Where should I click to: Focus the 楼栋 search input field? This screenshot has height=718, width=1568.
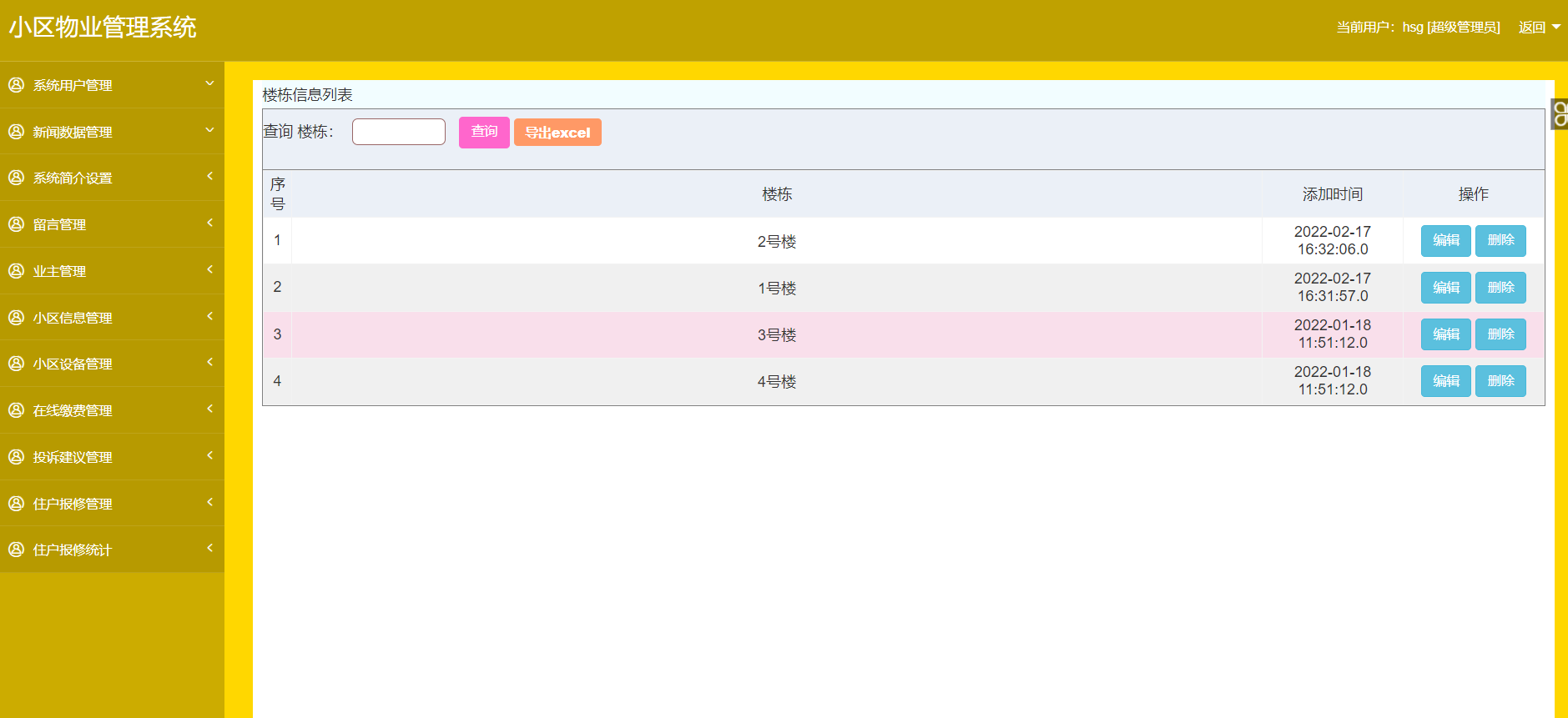pyautogui.click(x=399, y=132)
